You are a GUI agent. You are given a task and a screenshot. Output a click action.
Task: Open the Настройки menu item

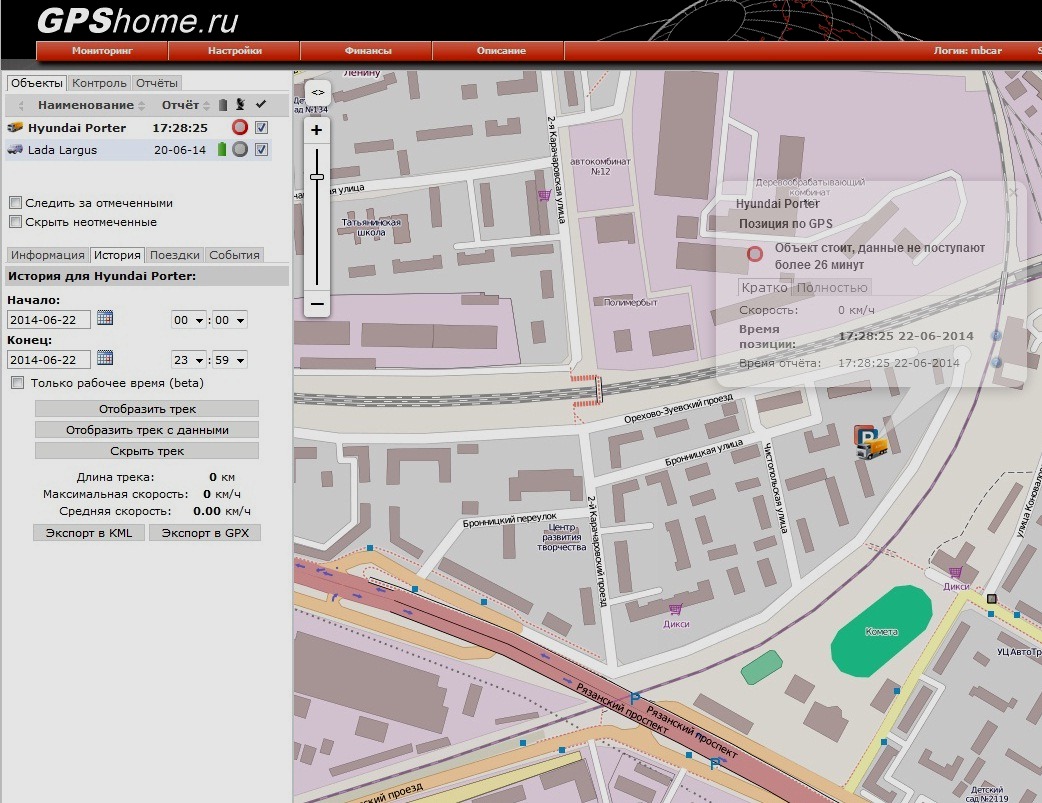point(235,51)
